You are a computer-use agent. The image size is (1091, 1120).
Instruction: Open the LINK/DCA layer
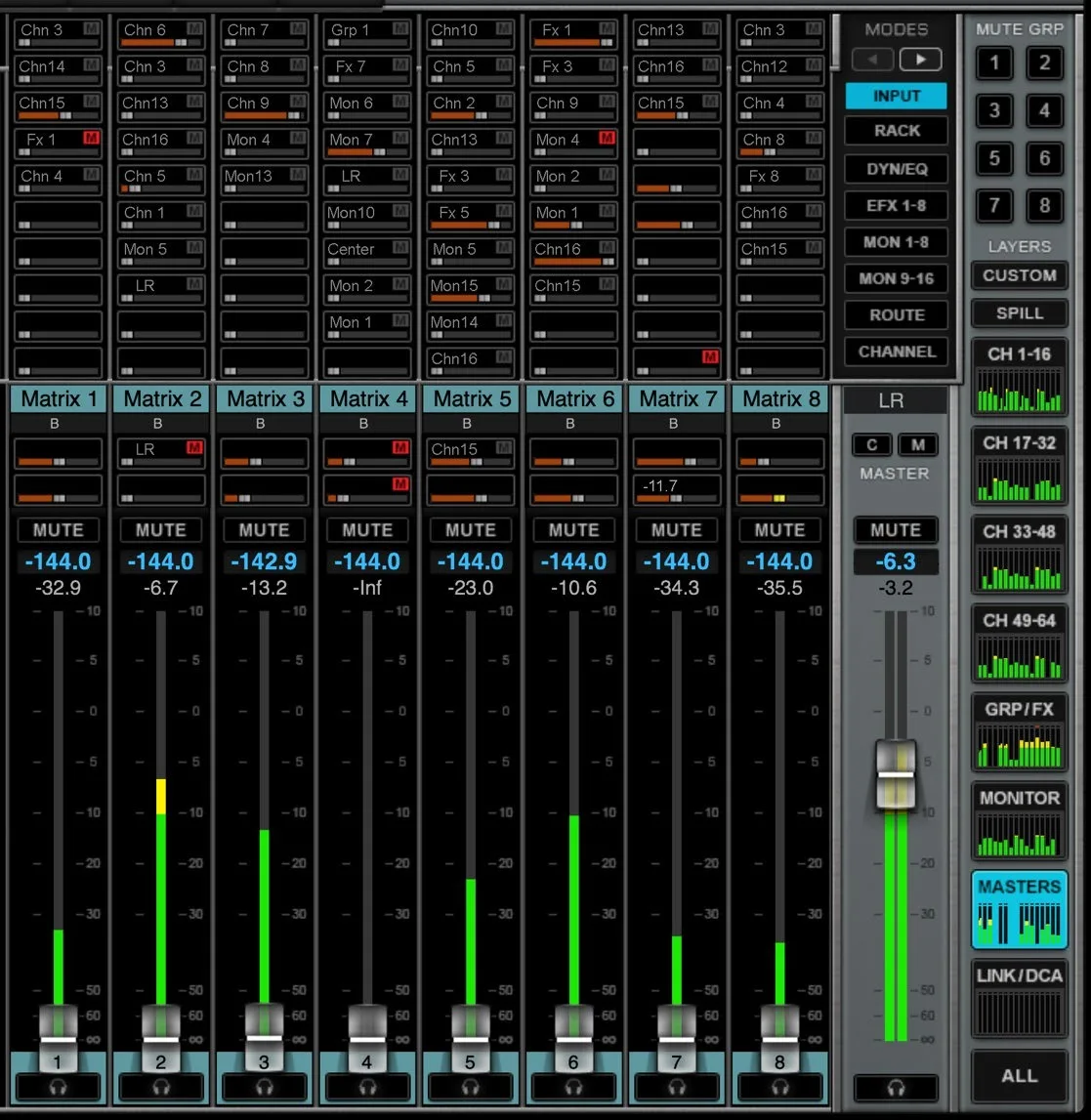point(1020,998)
